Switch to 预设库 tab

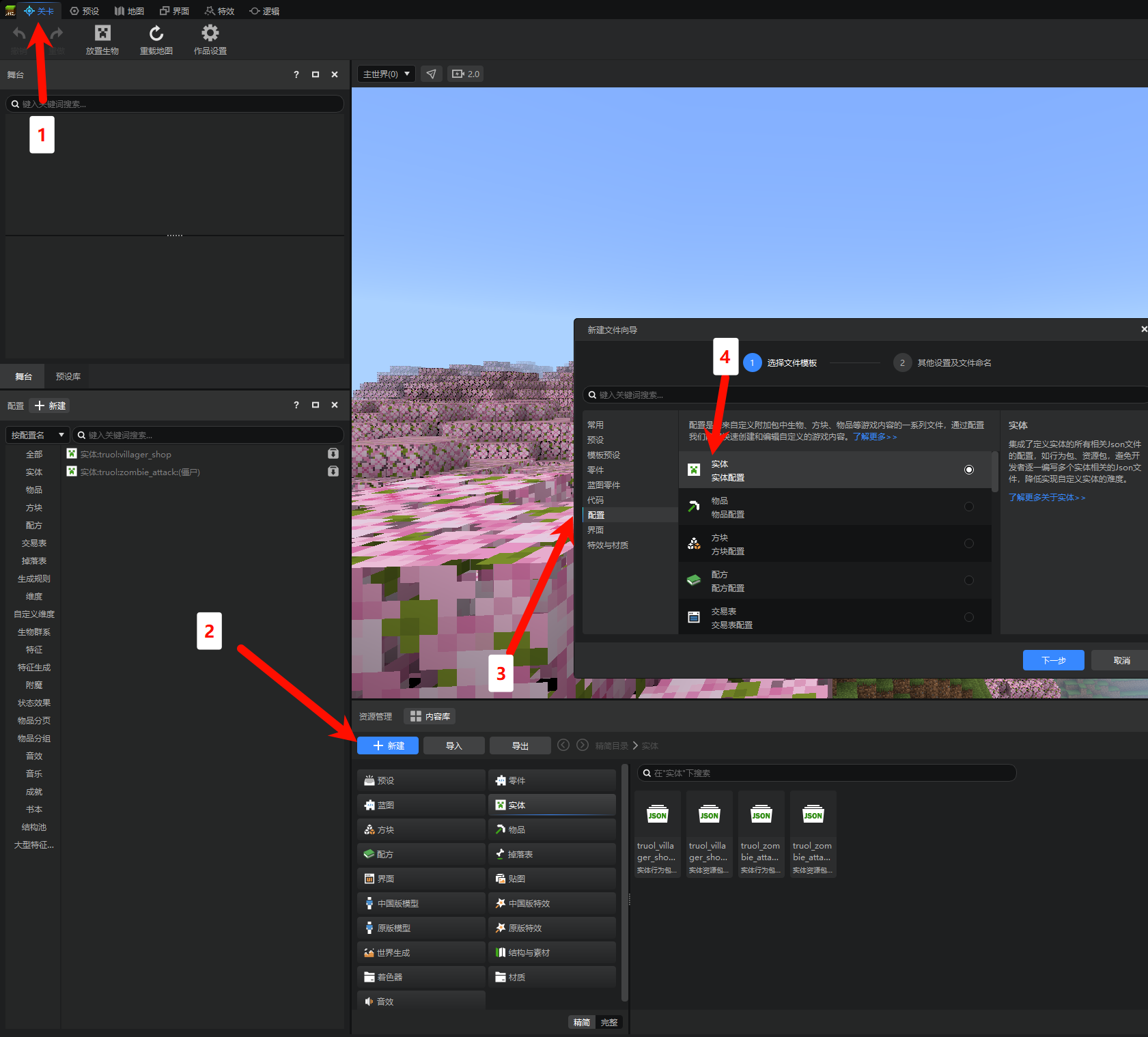click(68, 376)
